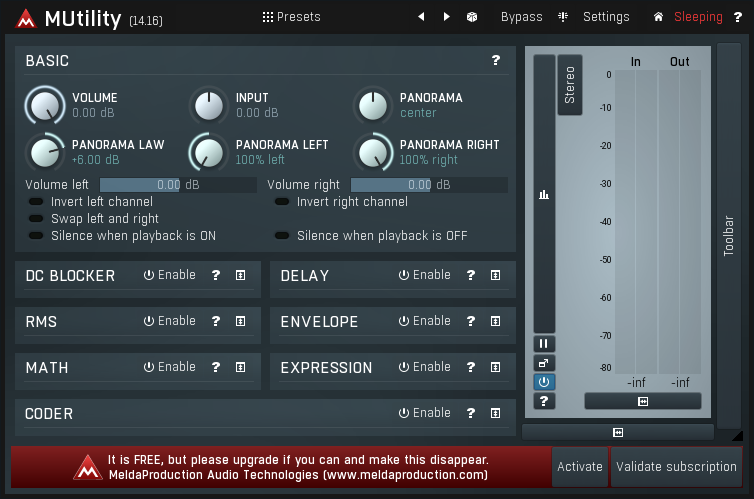The image size is (754, 499).
Task: Click the Volume left slider bar
Action: (x=178, y=185)
